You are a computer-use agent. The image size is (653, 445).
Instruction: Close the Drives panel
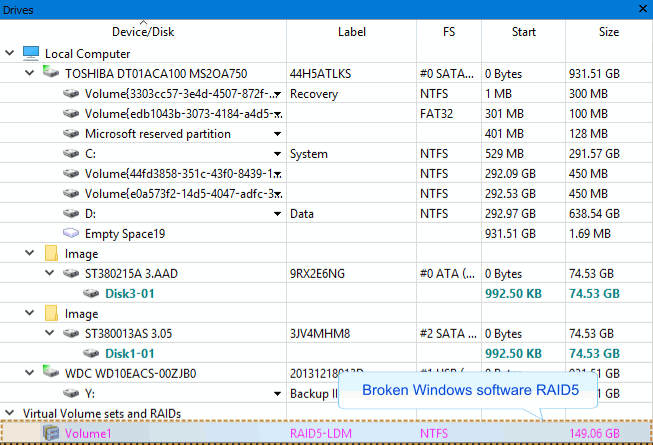click(x=643, y=9)
